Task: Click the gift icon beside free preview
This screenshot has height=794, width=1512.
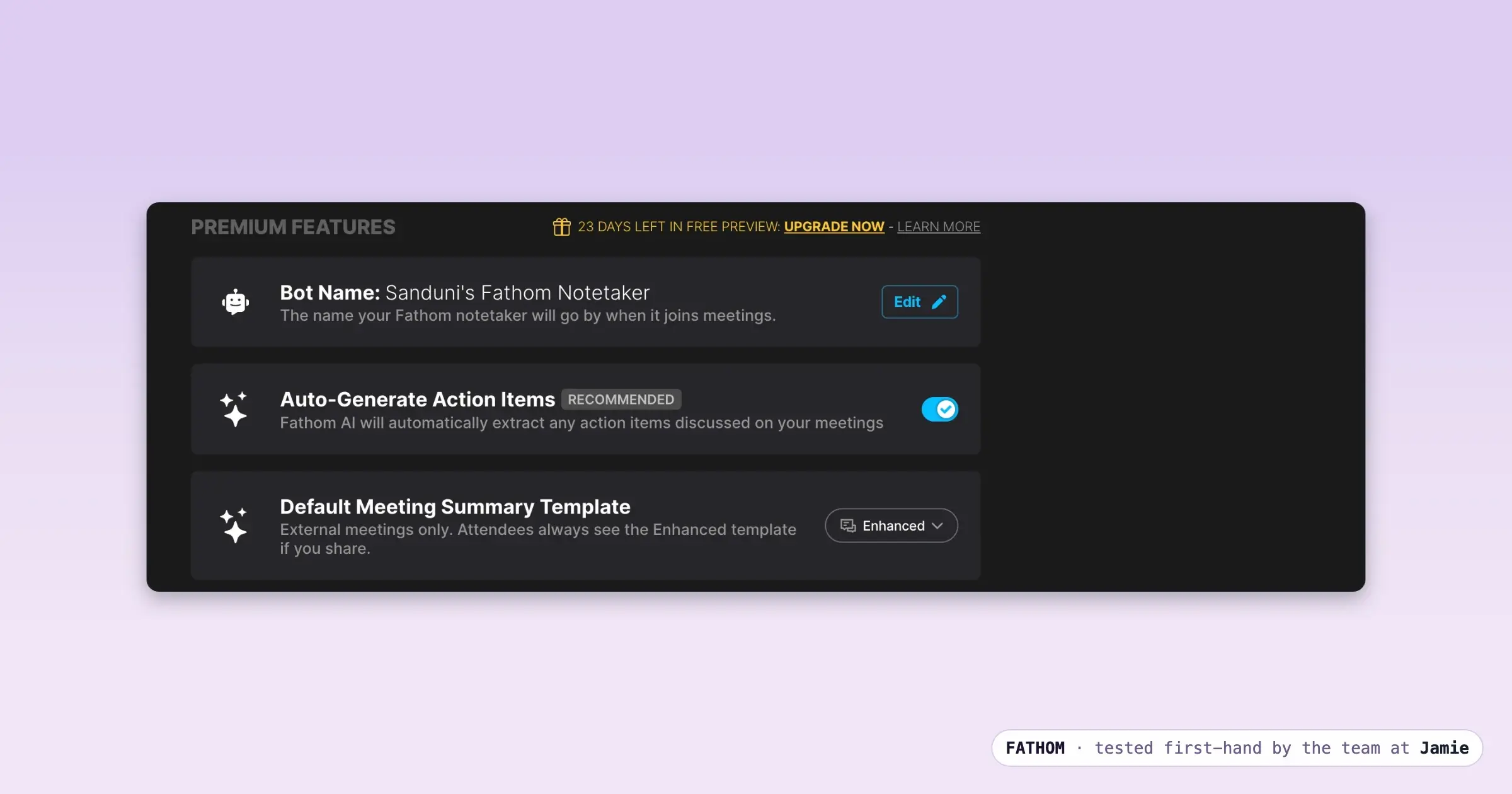Action: 561,226
